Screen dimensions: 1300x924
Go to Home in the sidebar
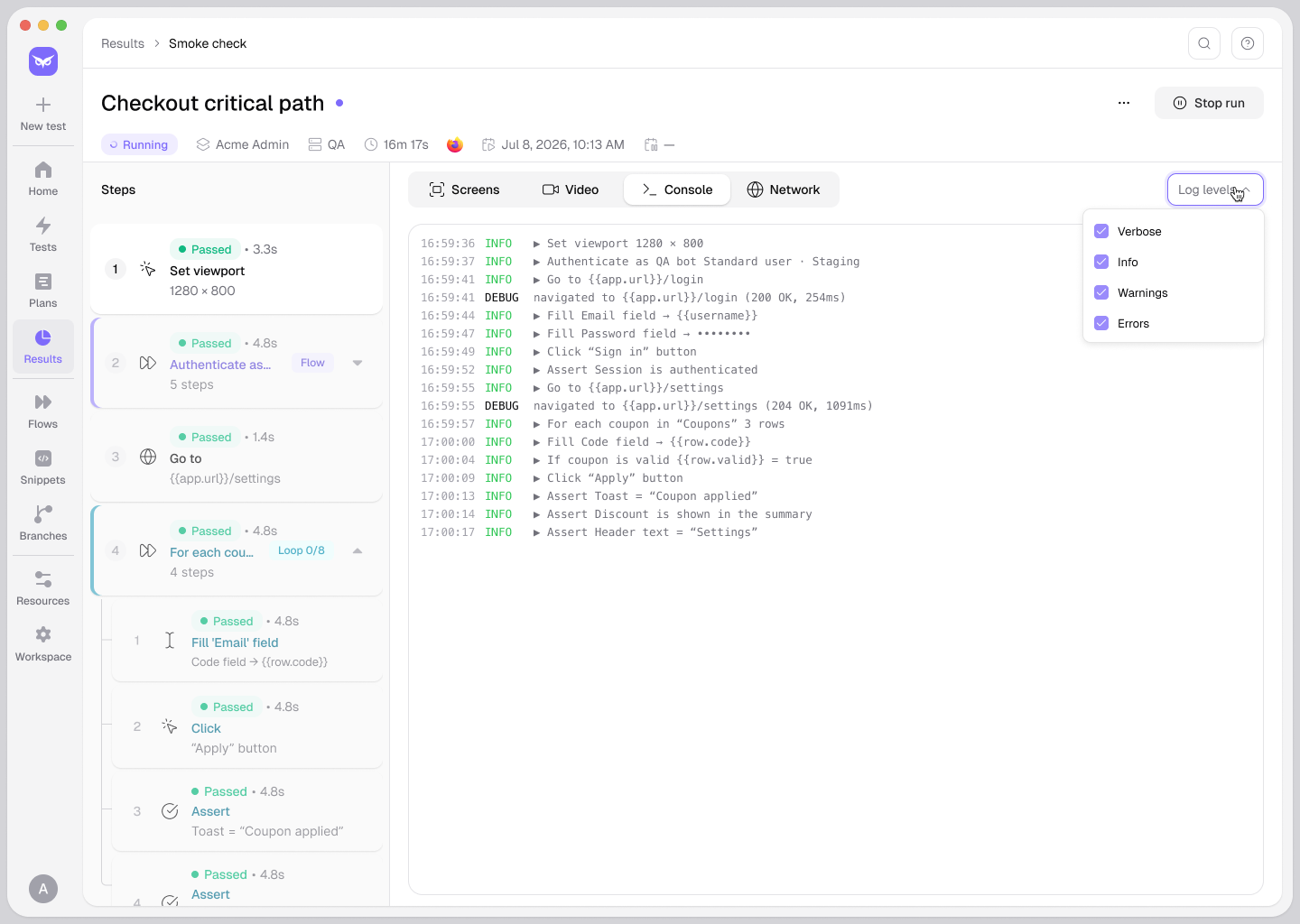click(x=43, y=179)
